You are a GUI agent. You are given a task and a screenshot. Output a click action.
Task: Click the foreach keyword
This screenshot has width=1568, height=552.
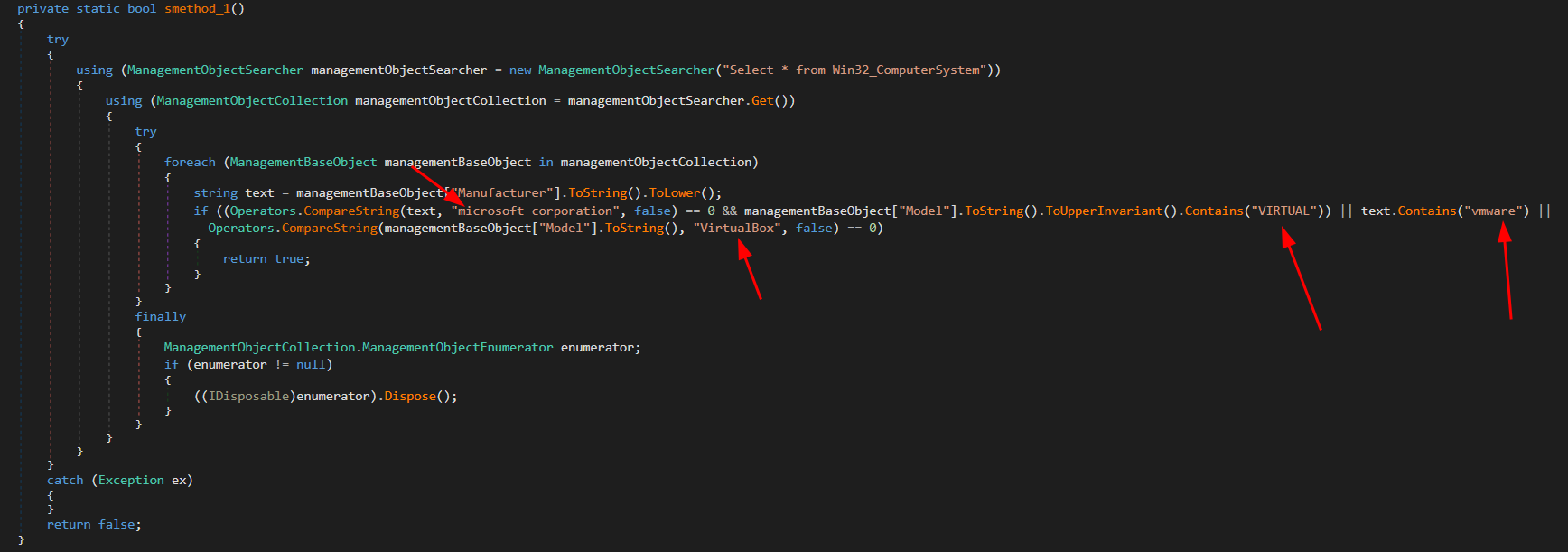click(x=190, y=163)
